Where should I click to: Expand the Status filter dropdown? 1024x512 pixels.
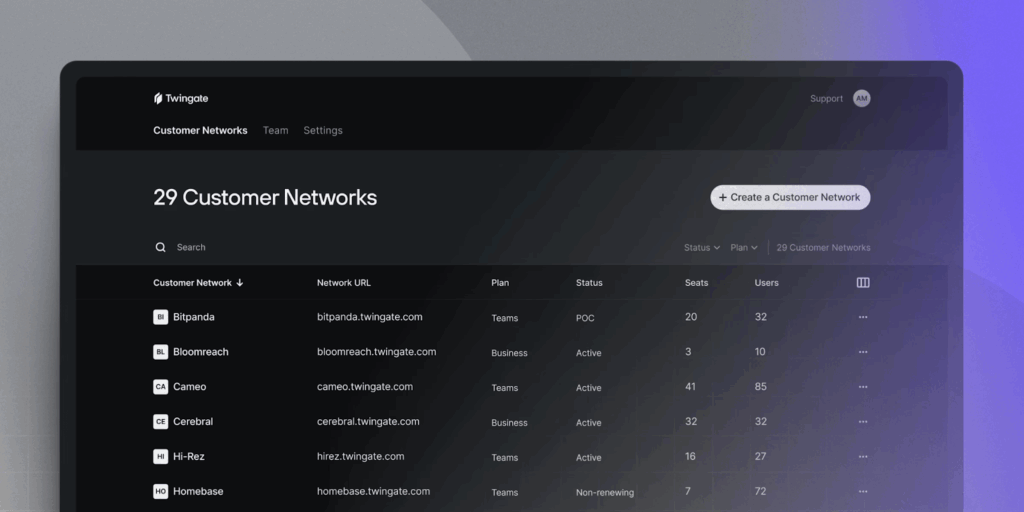(x=701, y=248)
